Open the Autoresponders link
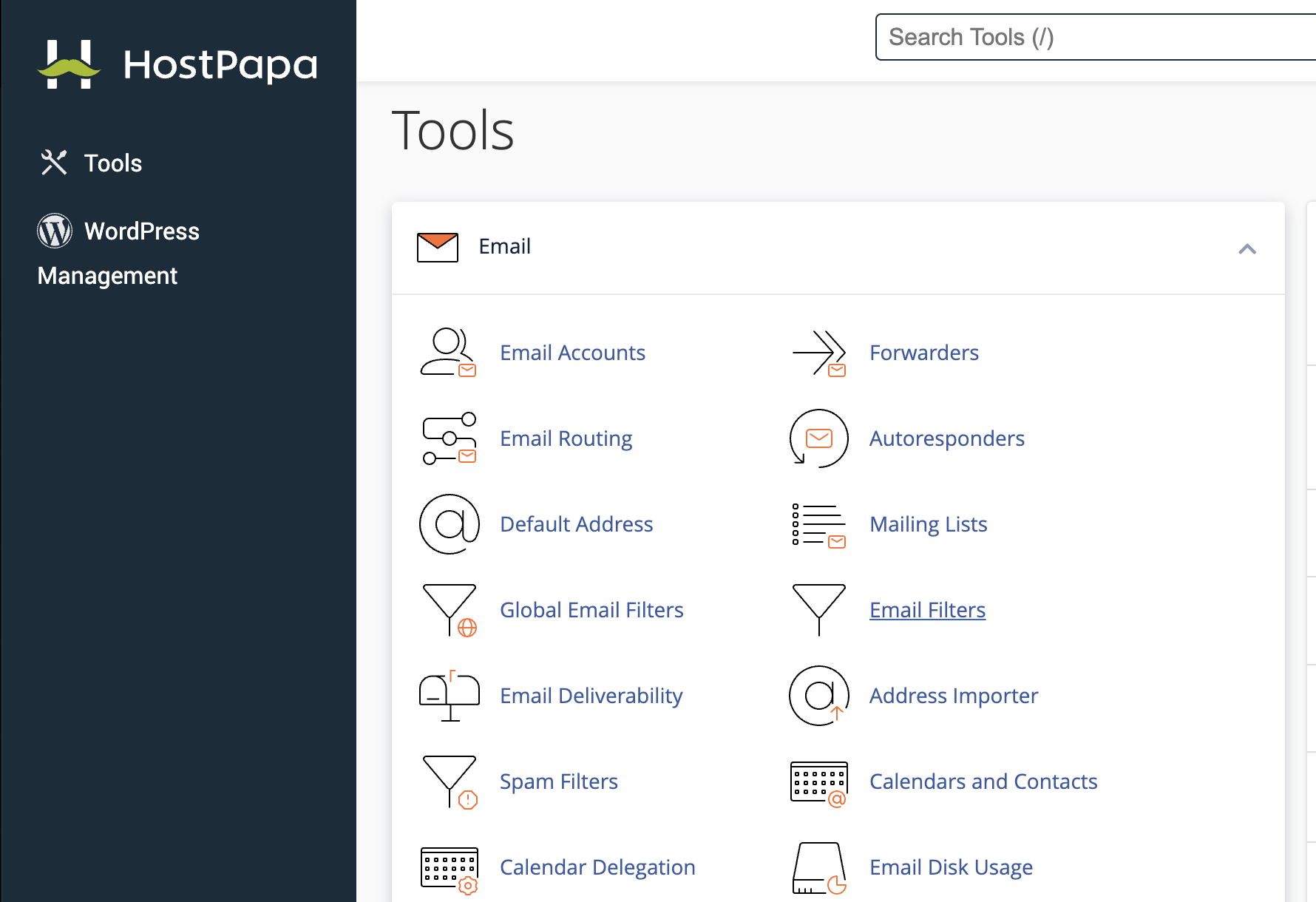 947,438
